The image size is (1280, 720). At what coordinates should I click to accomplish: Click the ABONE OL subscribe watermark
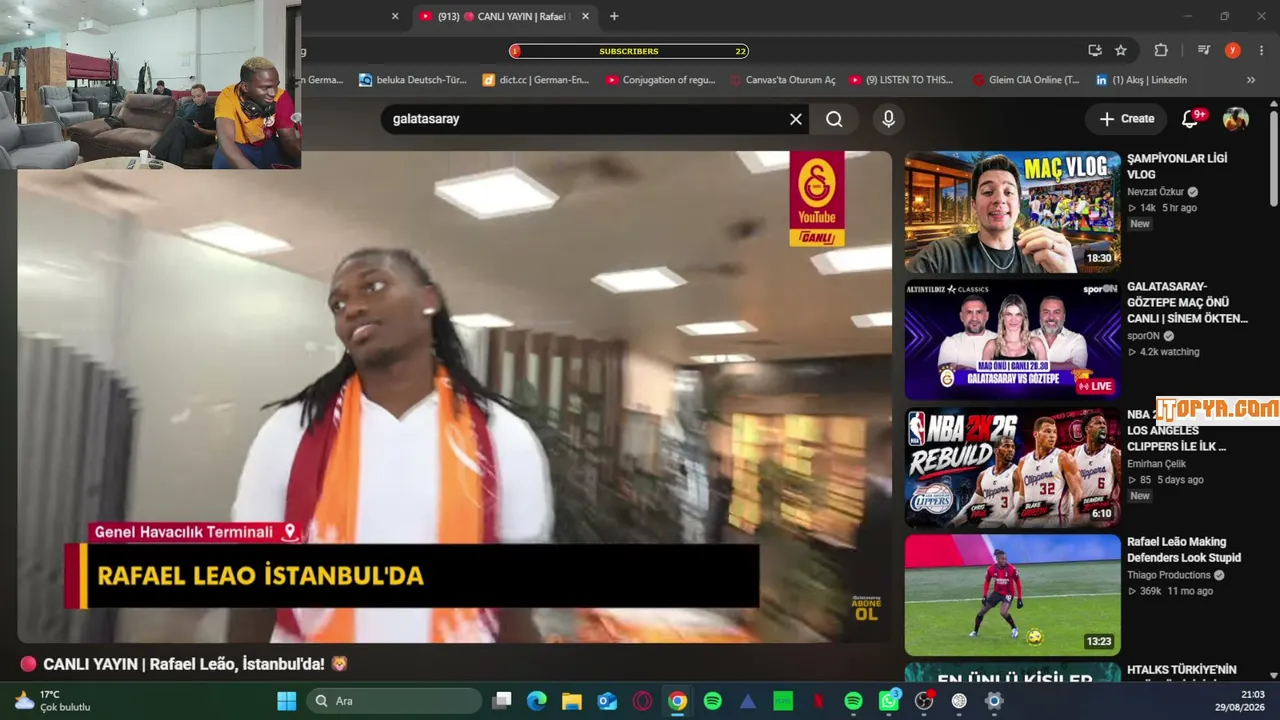tap(866, 608)
